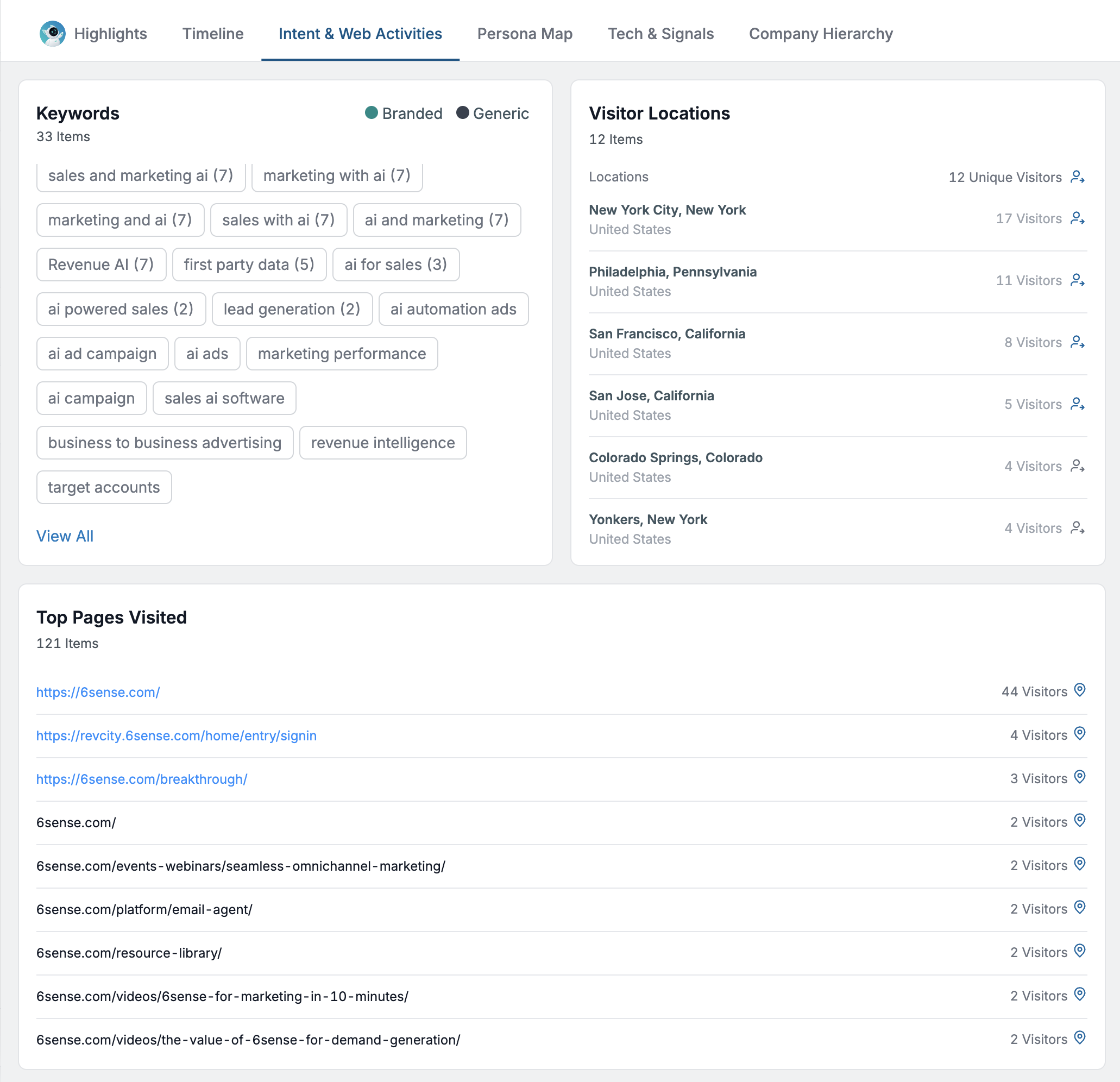
Task: Click '6sense.com/events-webinars/seamless-omnichannel-marketing/' row text
Action: click(x=241, y=866)
